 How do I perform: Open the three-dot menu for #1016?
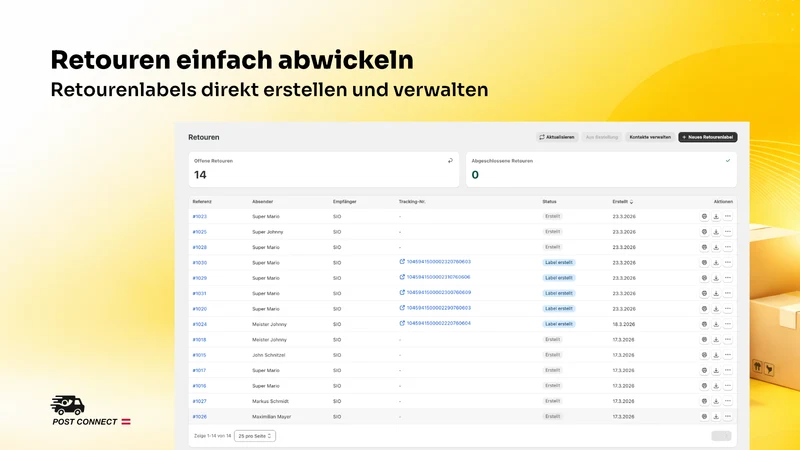tap(728, 386)
